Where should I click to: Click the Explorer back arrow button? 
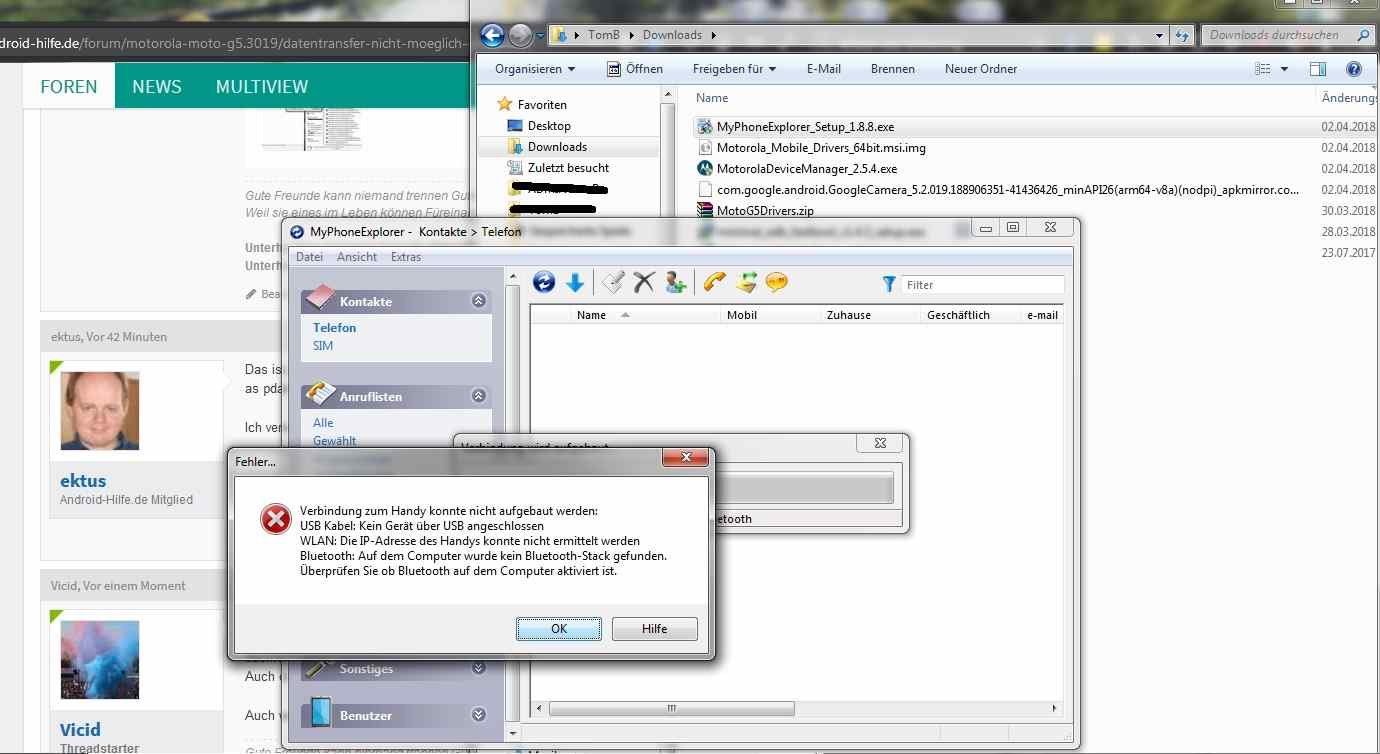[492, 36]
